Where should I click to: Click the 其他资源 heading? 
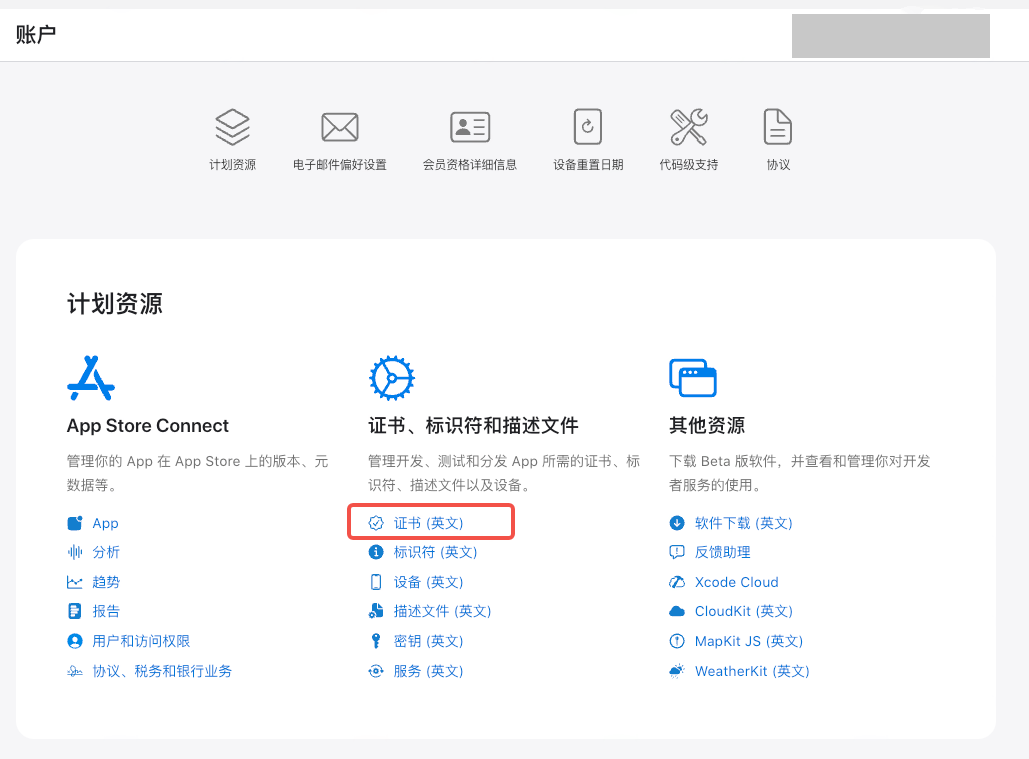707,426
